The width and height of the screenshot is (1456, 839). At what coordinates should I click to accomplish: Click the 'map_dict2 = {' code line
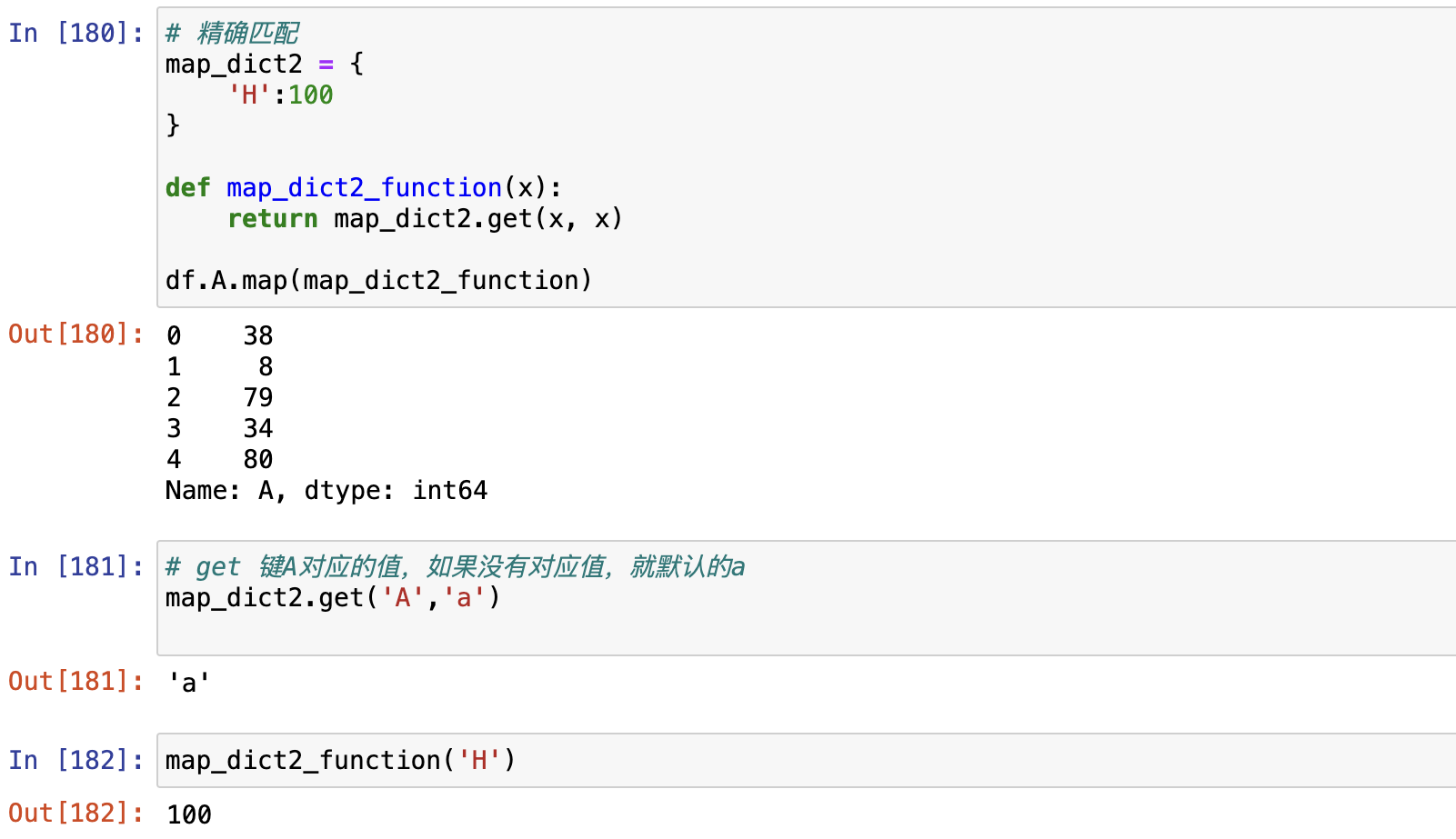point(264,65)
